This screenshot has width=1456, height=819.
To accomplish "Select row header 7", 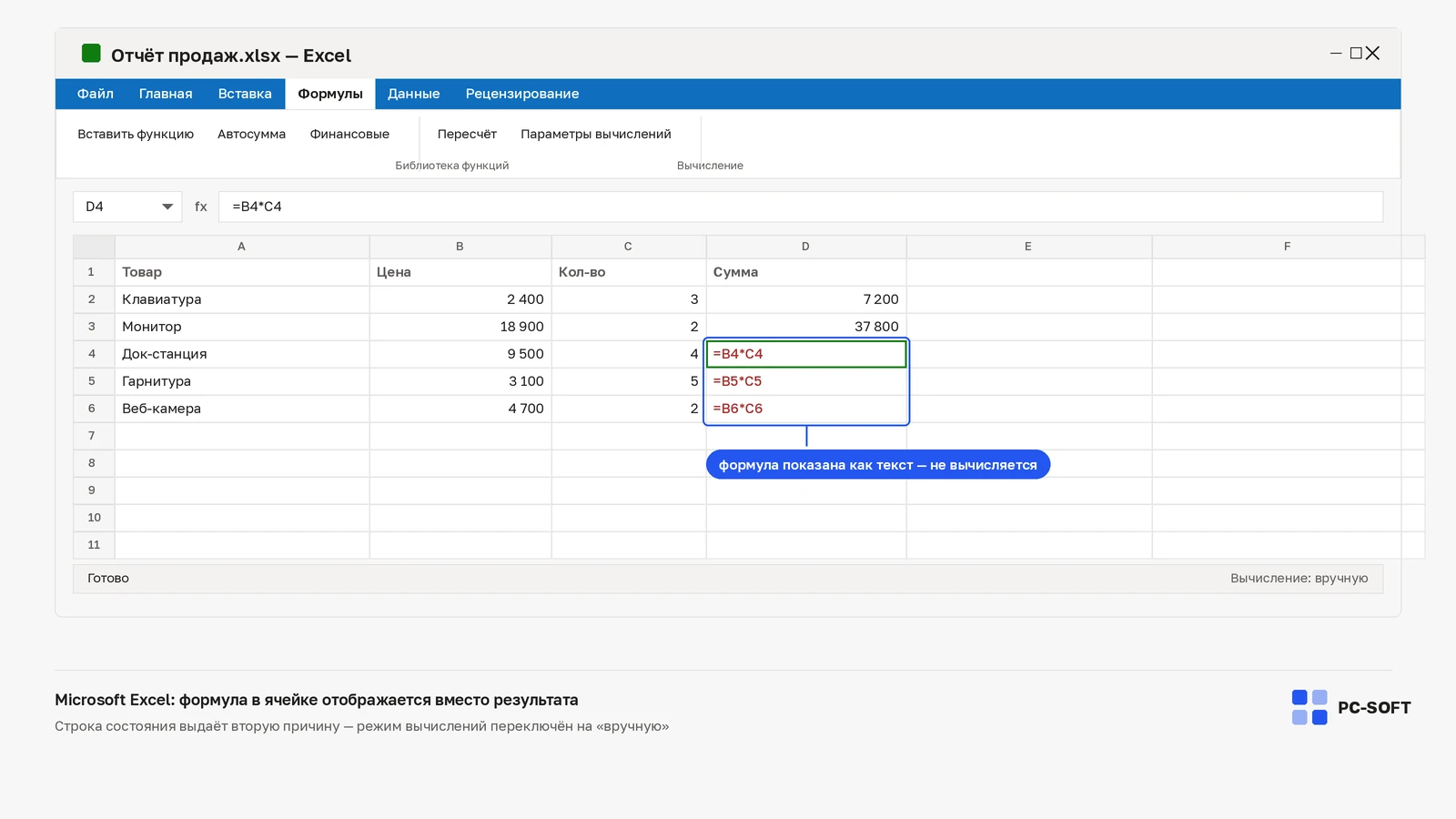I will click(x=94, y=436).
